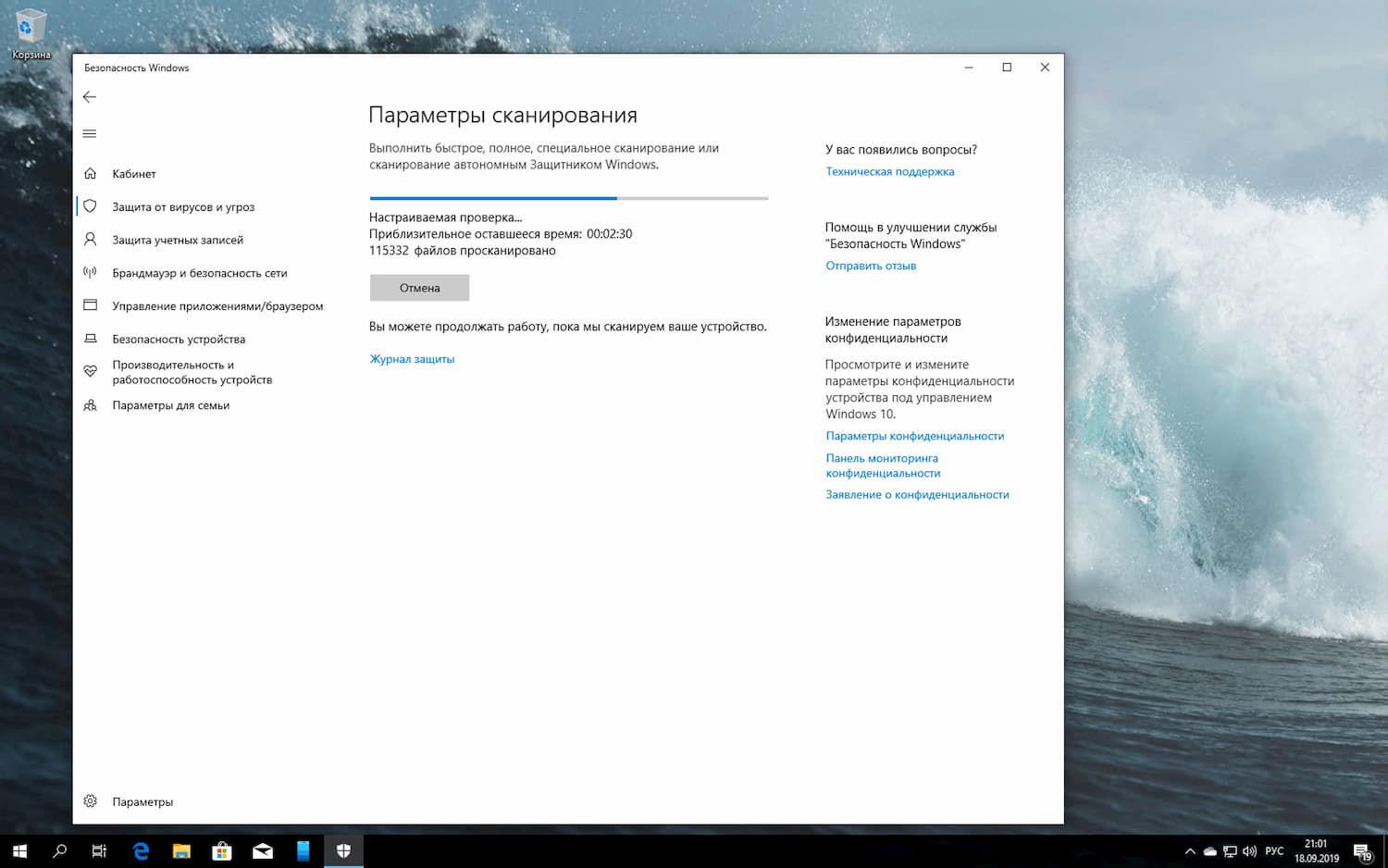Click the Windows Defender shield in taskbar
Viewport: 1388px width, 868px height.
tap(342, 849)
